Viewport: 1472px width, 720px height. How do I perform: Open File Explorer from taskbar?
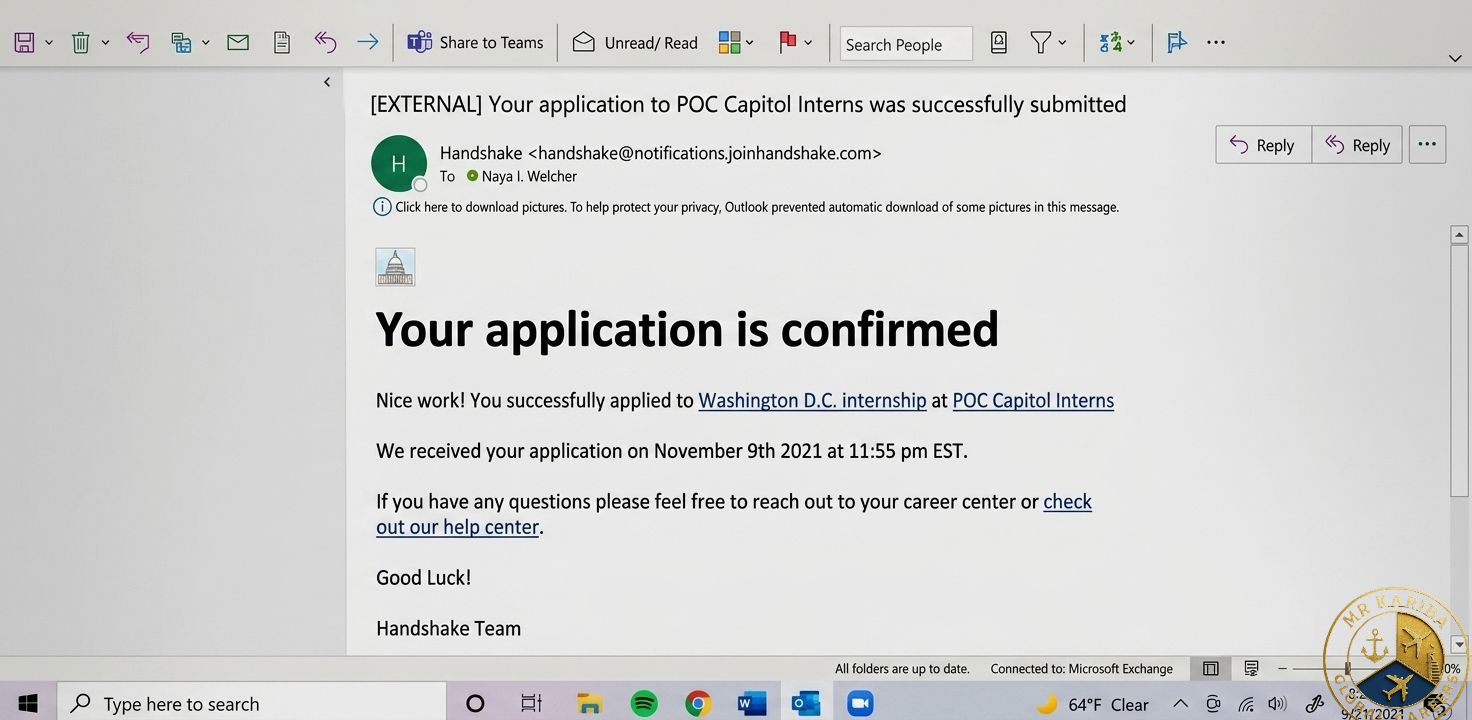[x=588, y=703]
